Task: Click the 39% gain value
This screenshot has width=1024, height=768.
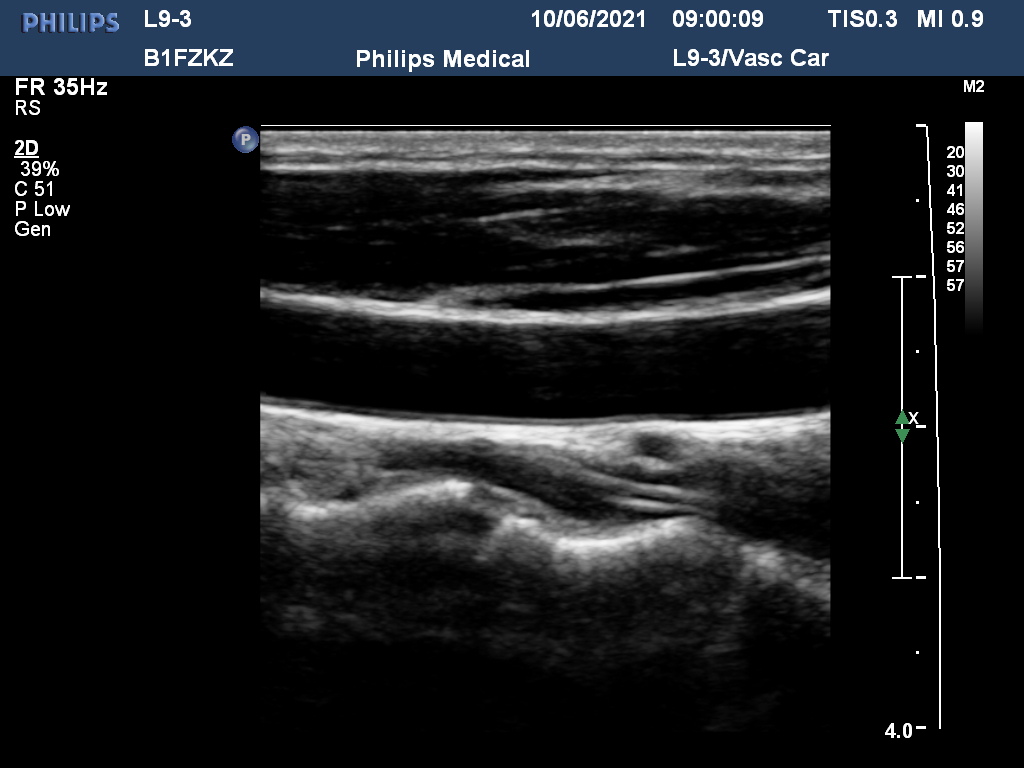Action: (x=40, y=169)
